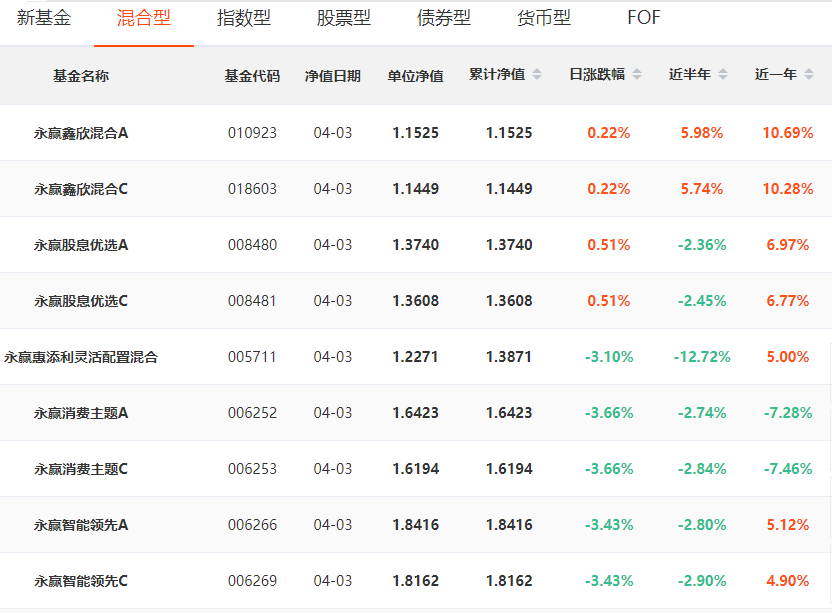Click the 5.12% one-year return
Image resolution: width=832 pixels, height=613 pixels.
click(788, 525)
